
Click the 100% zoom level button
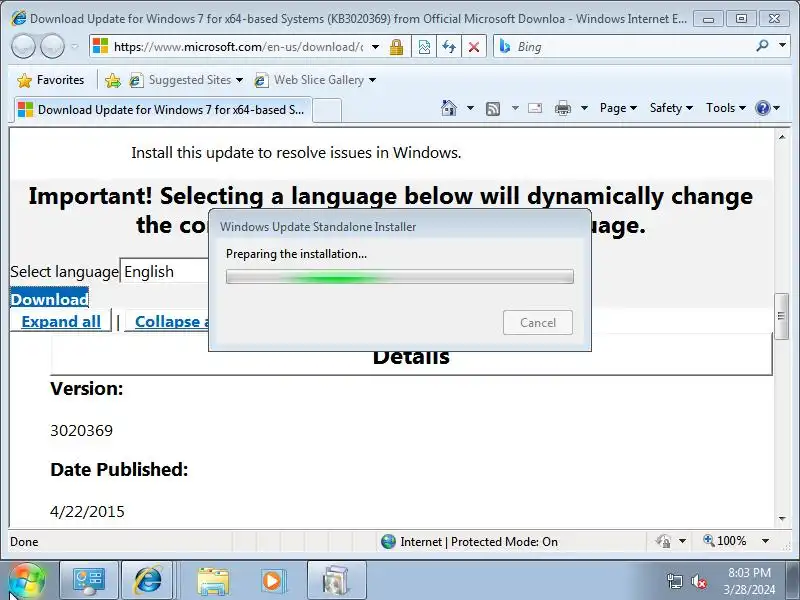725,541
